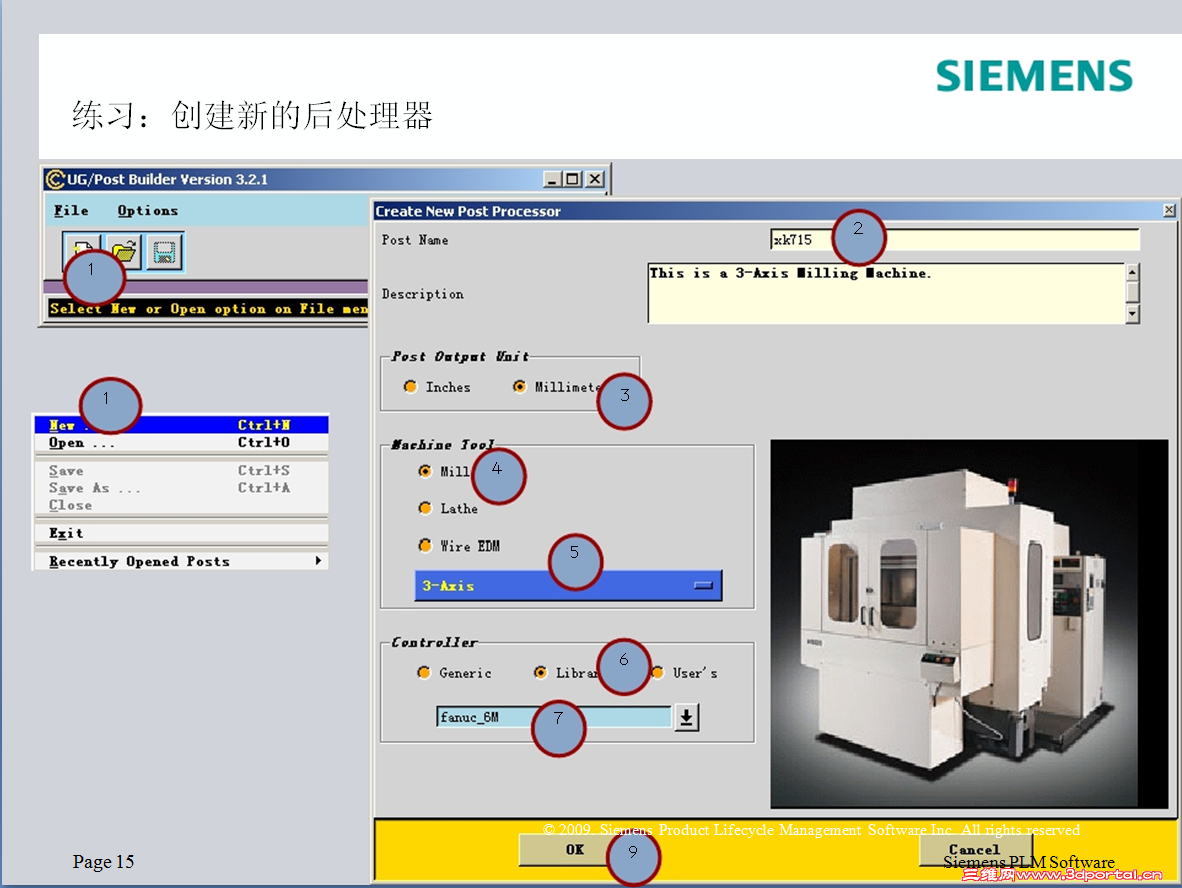The width and height of the screenshot is (1182, 888).
Task: Click the Post Name input field
Action: [954, 240]
